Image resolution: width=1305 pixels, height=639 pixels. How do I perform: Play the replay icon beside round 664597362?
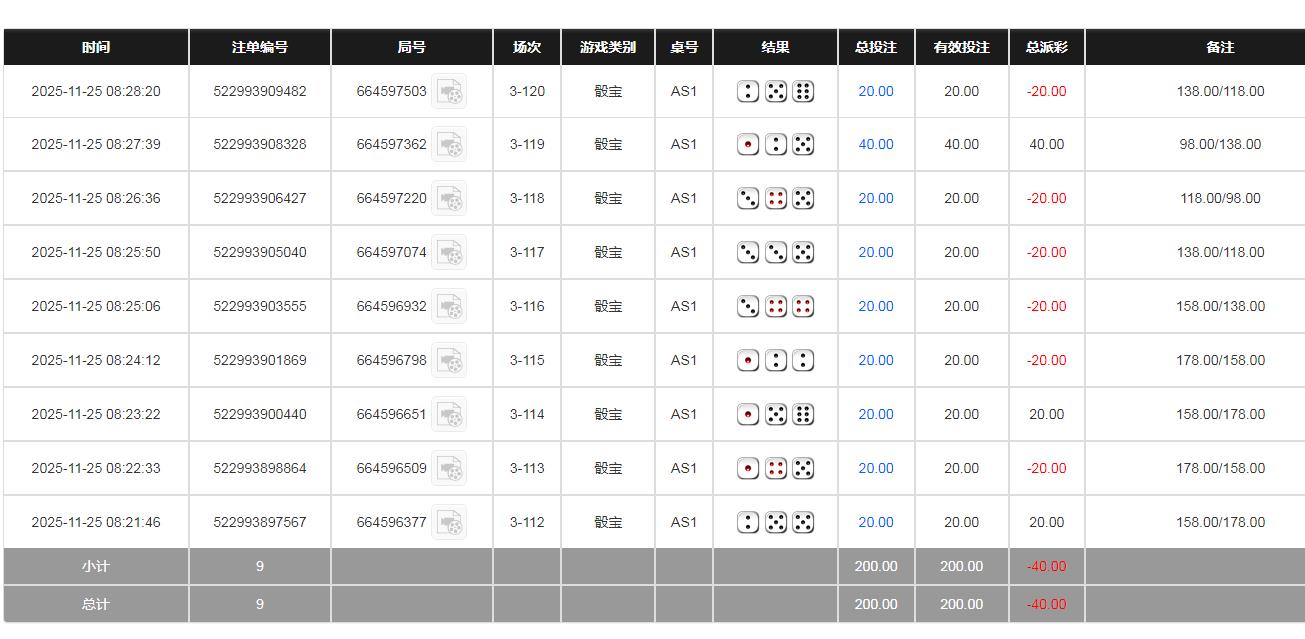(x=449, y=145)
